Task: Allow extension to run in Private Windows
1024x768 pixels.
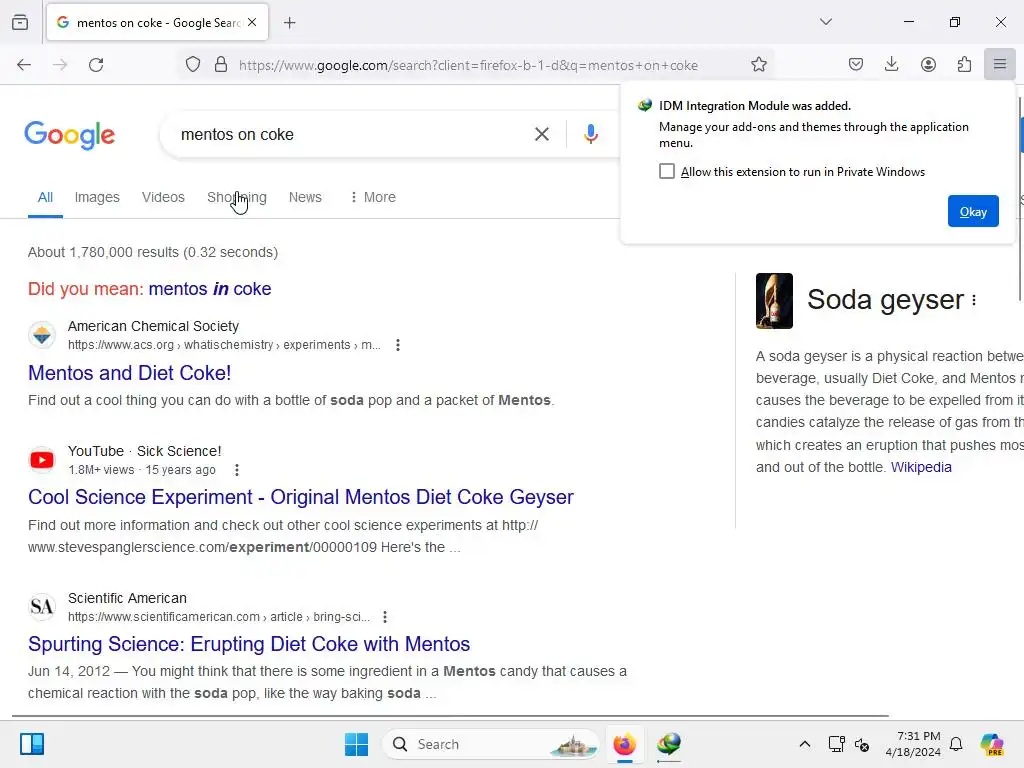Action: click(667, 171)
